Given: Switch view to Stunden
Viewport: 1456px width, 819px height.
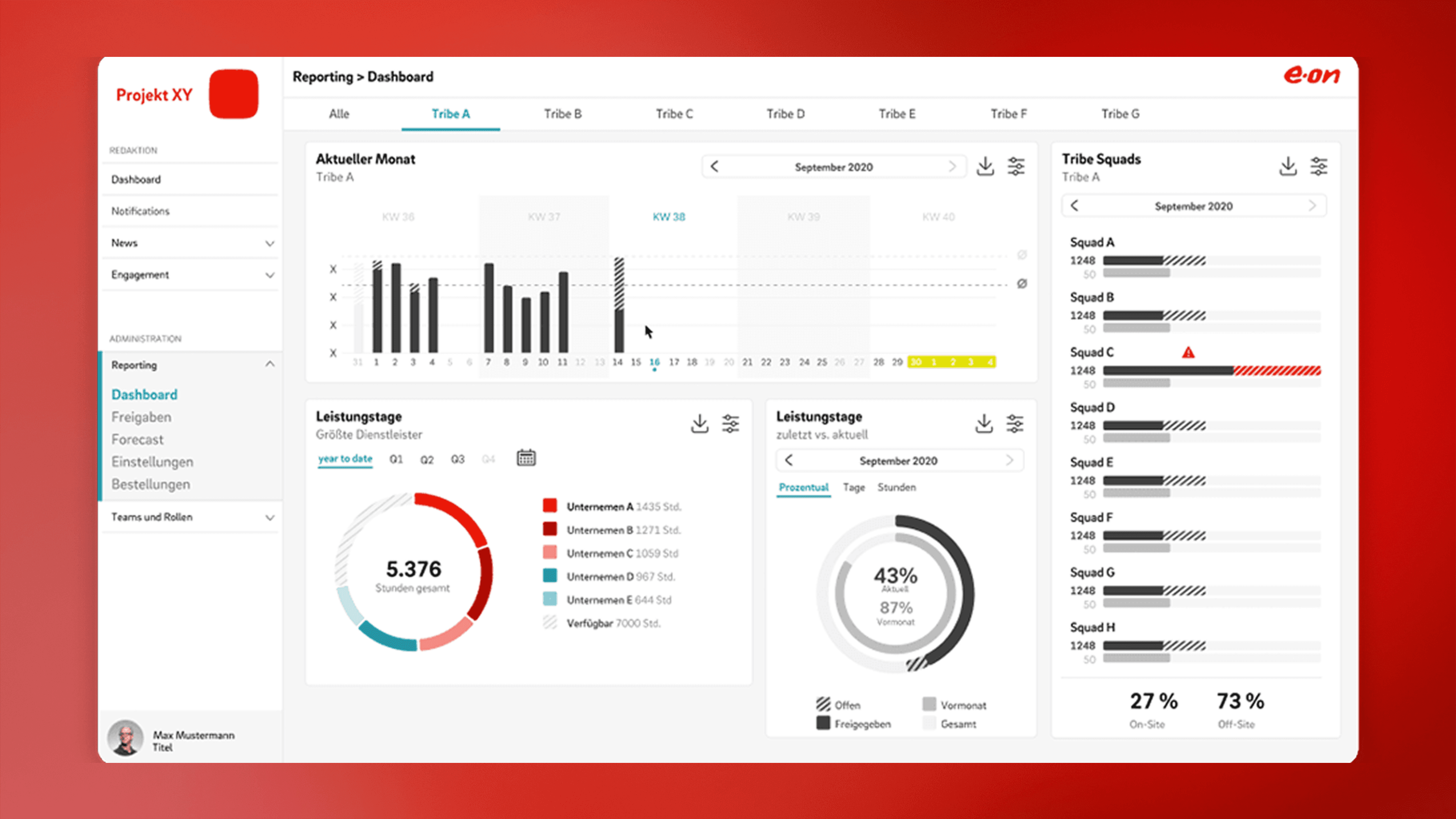Looking at the screenshot, I should [896, 487].
